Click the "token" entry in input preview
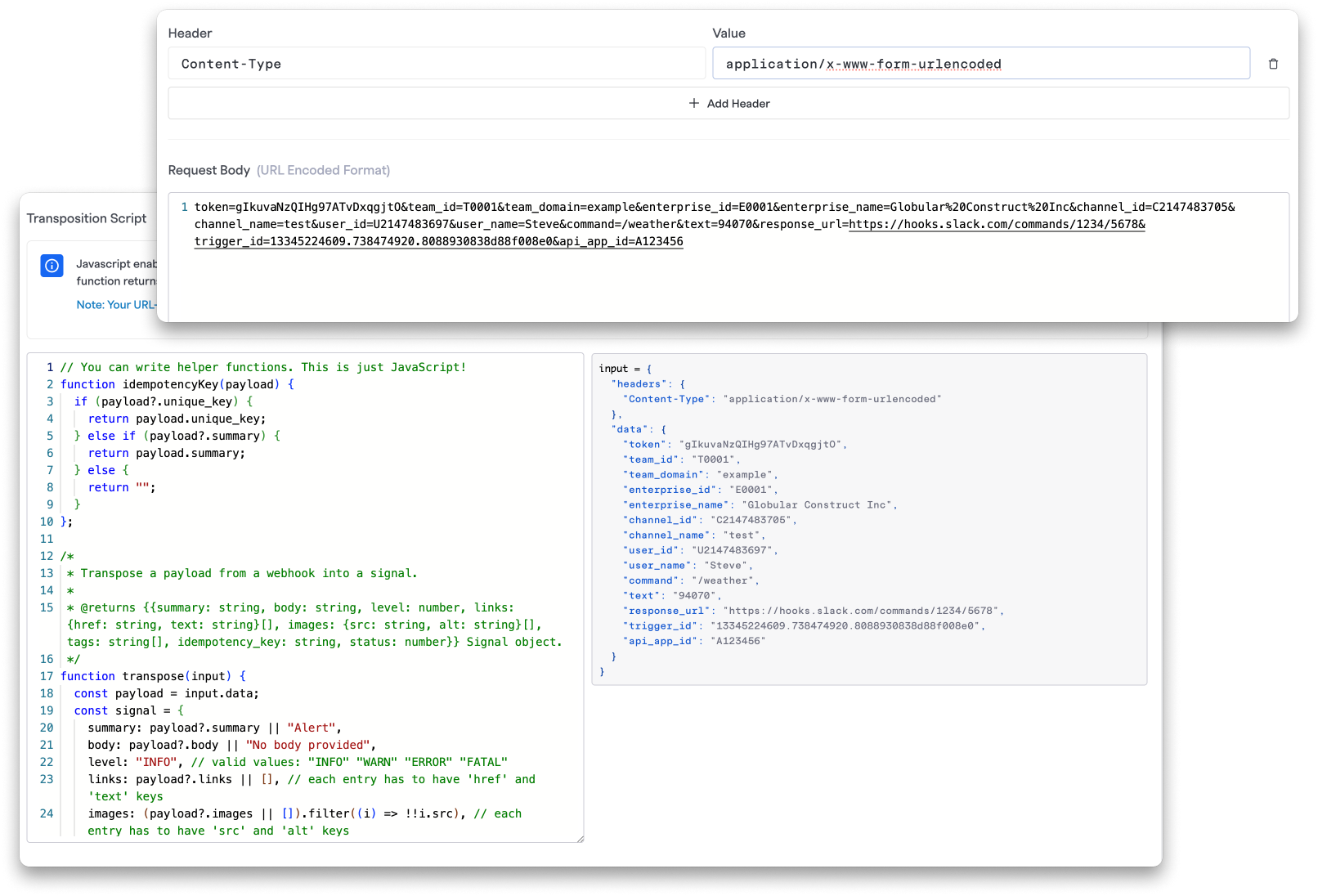 735,445
